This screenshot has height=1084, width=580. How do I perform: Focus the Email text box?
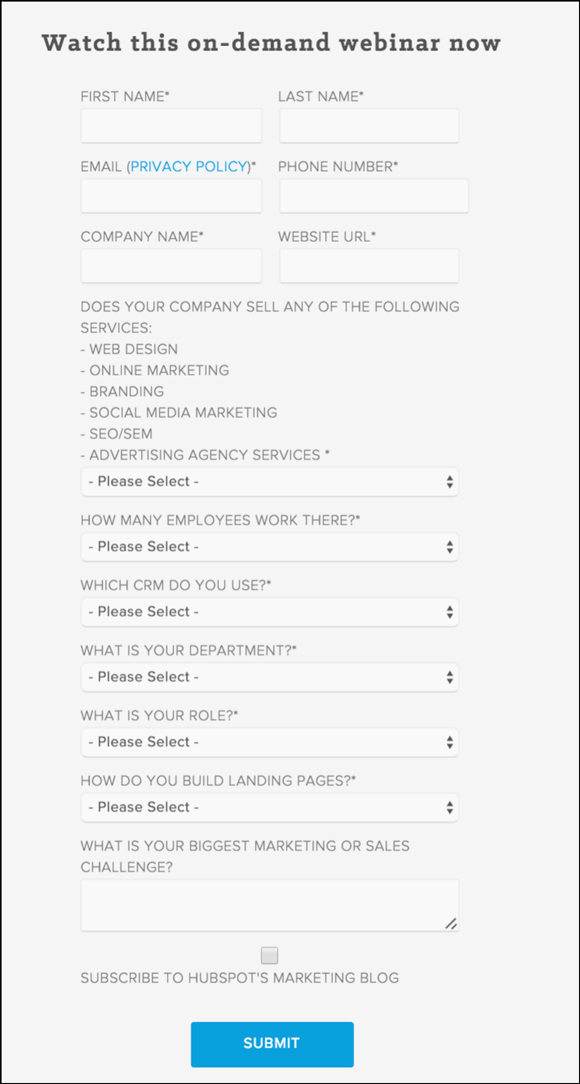click(171, 196)
